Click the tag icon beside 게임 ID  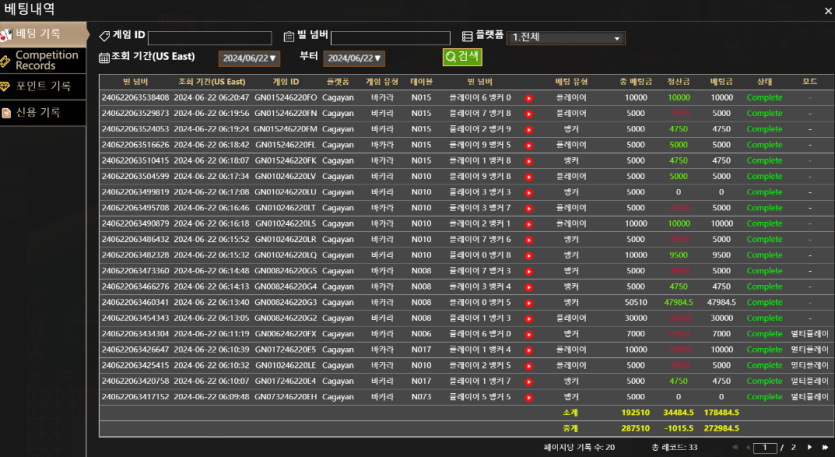coord(104,36)
